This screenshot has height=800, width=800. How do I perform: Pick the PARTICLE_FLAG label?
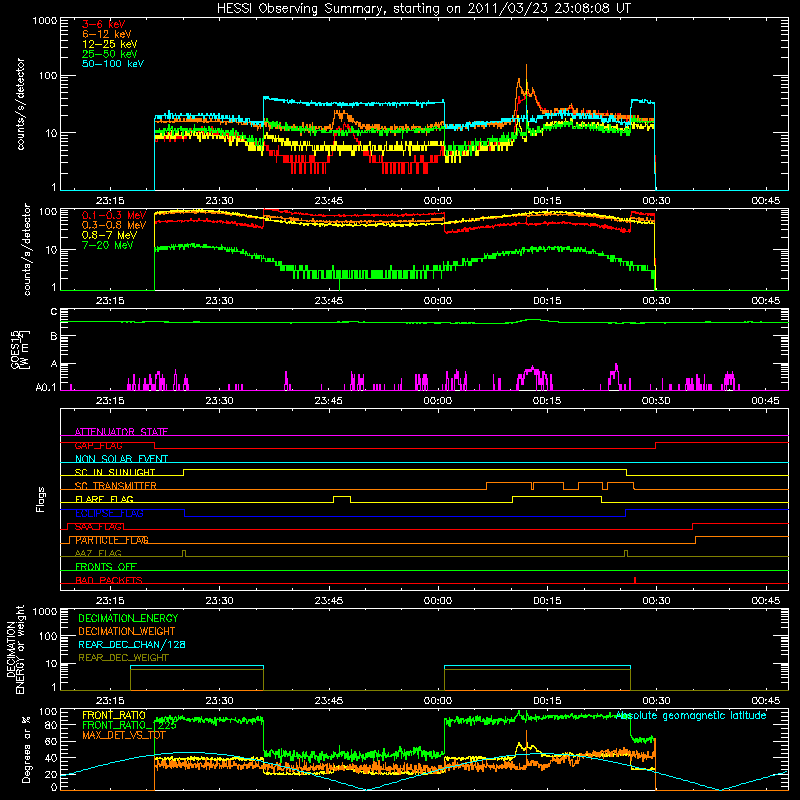tap(112, 540)
